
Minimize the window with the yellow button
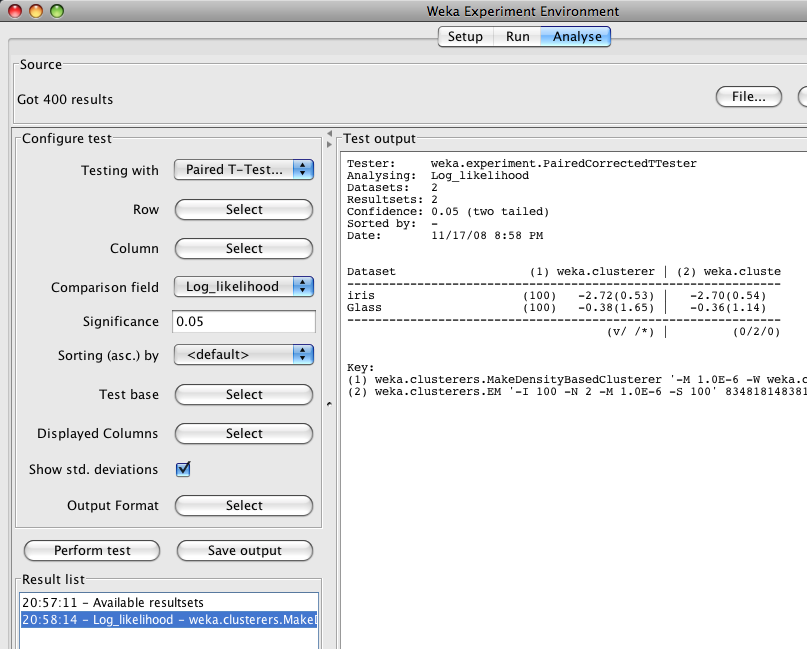click(x=36, y=11)
